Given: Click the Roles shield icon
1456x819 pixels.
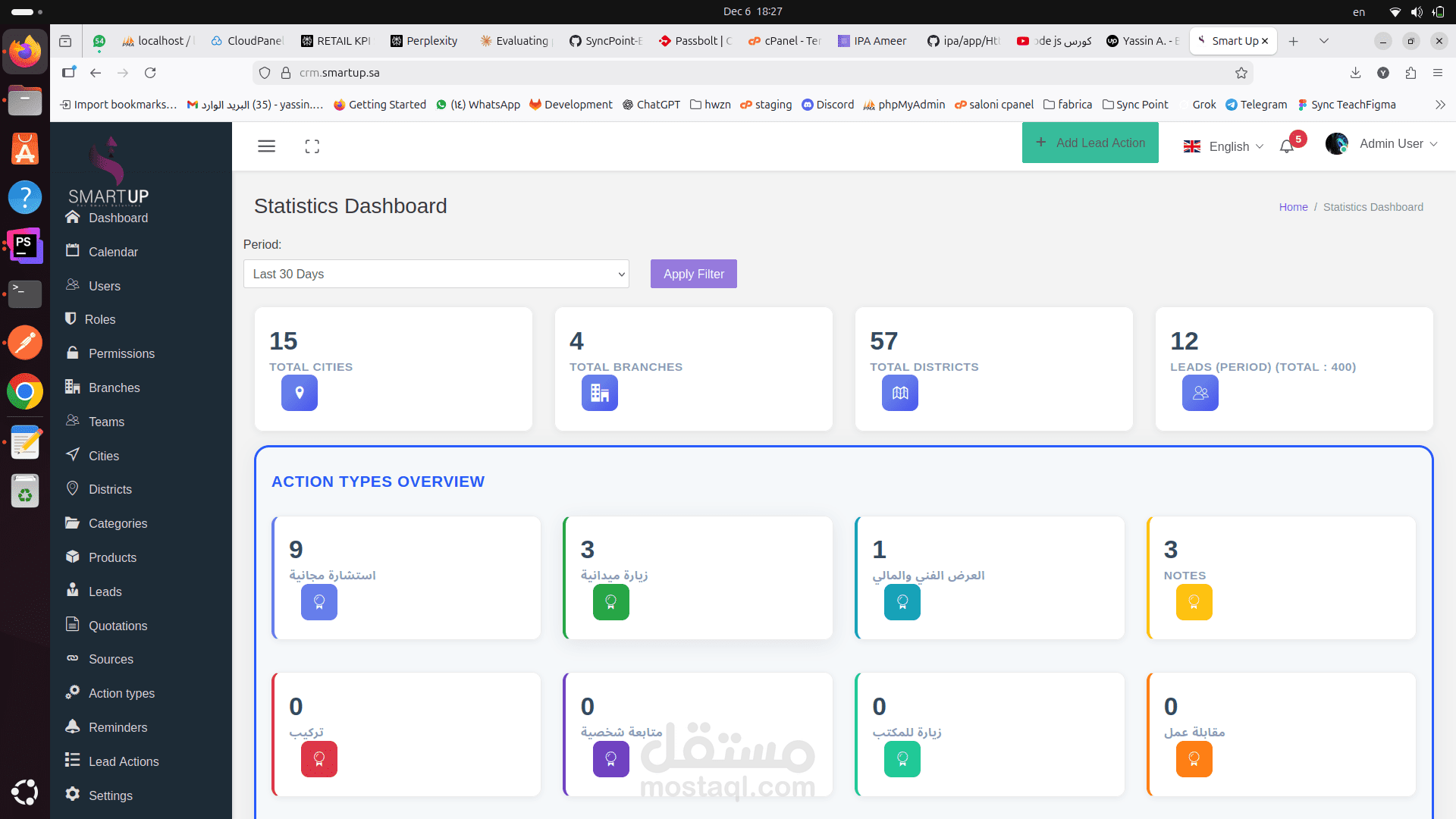Looking at the screenshot, I should (73, 319).
